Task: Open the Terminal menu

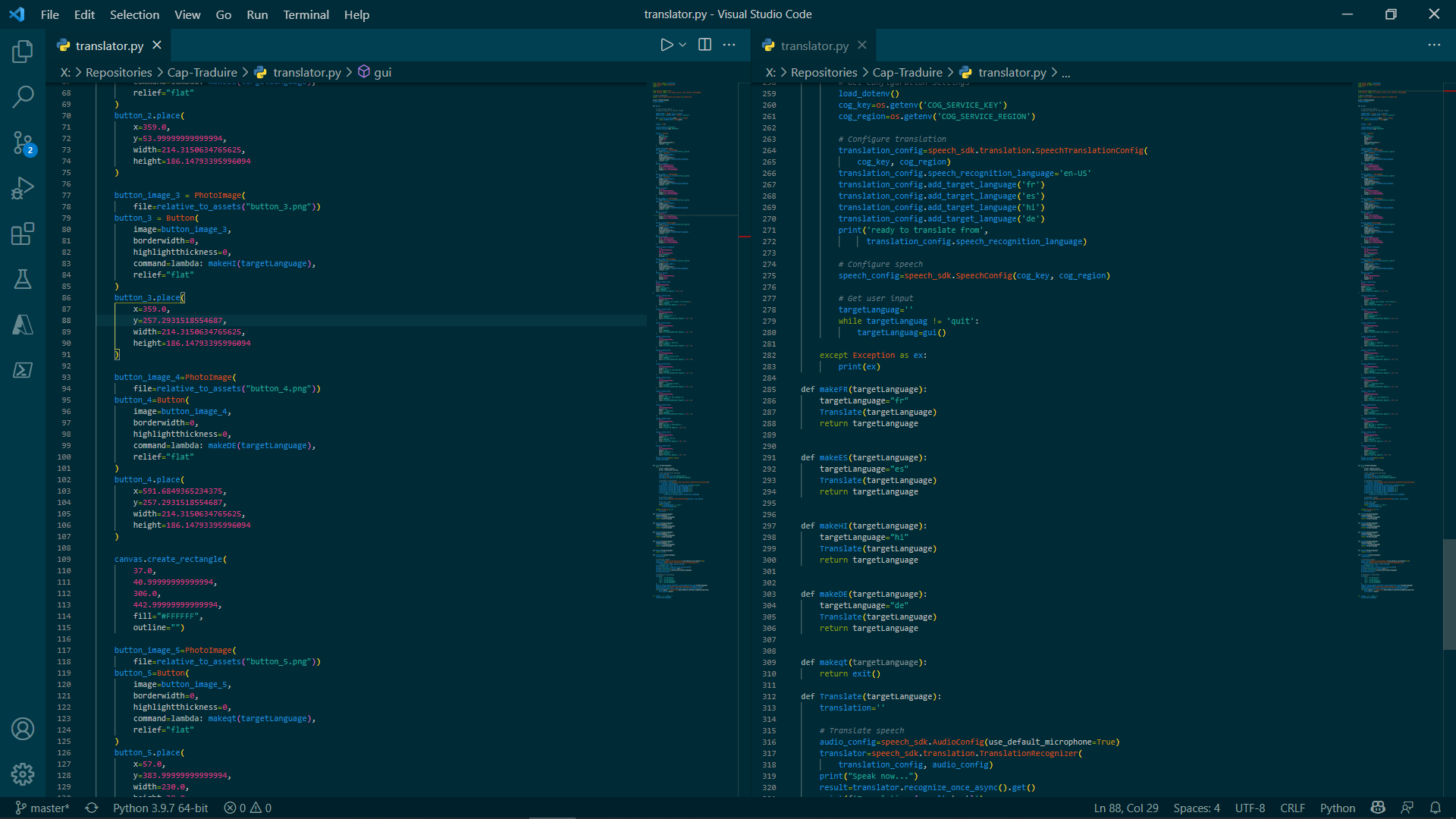Action: click(x=306, y=14)
